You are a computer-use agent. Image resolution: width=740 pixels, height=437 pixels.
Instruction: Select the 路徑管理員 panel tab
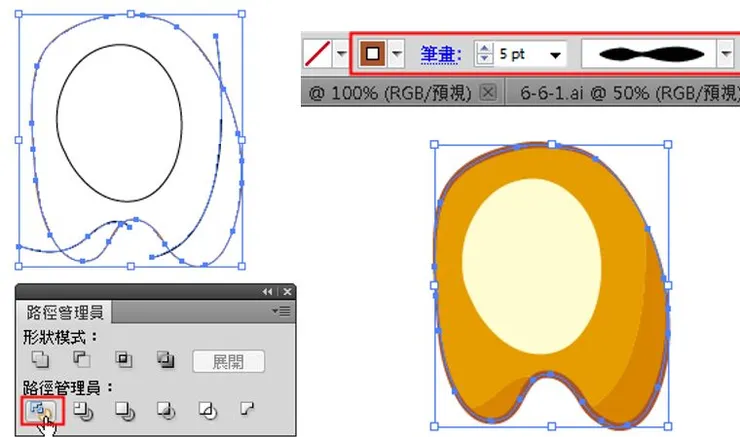click(x=64, y=312)
